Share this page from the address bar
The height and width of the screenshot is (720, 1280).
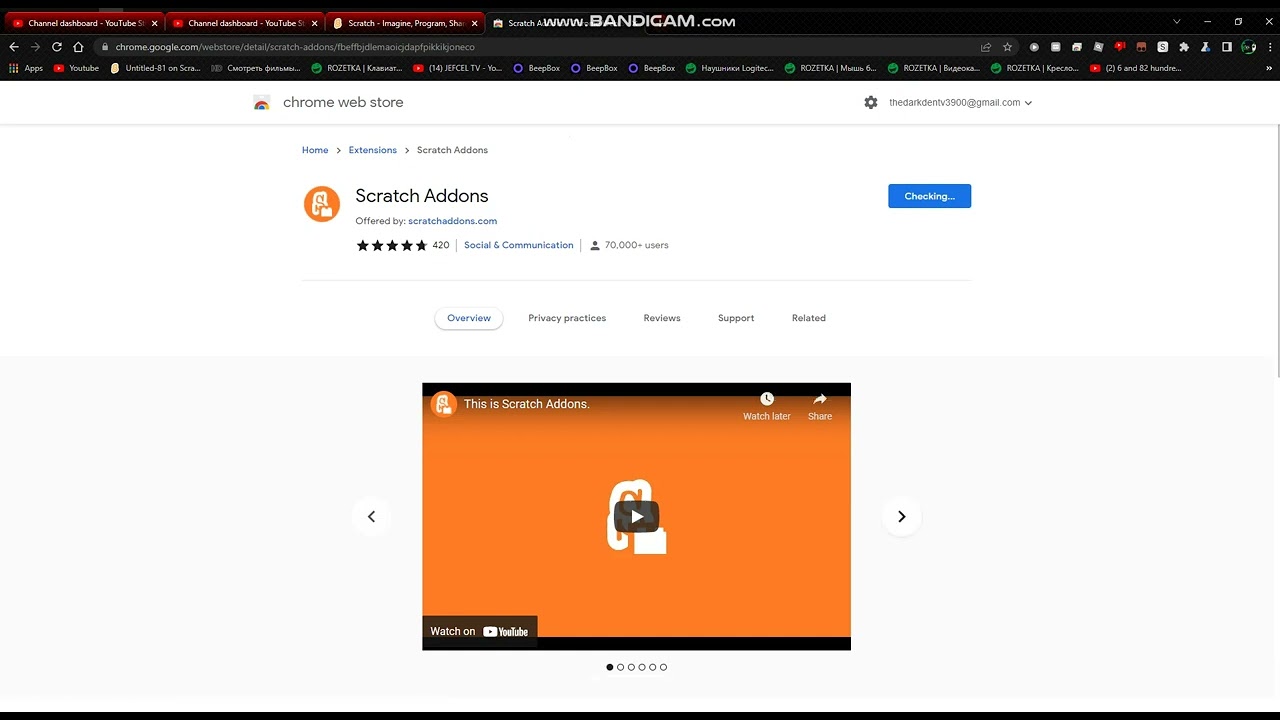point(986,47)
